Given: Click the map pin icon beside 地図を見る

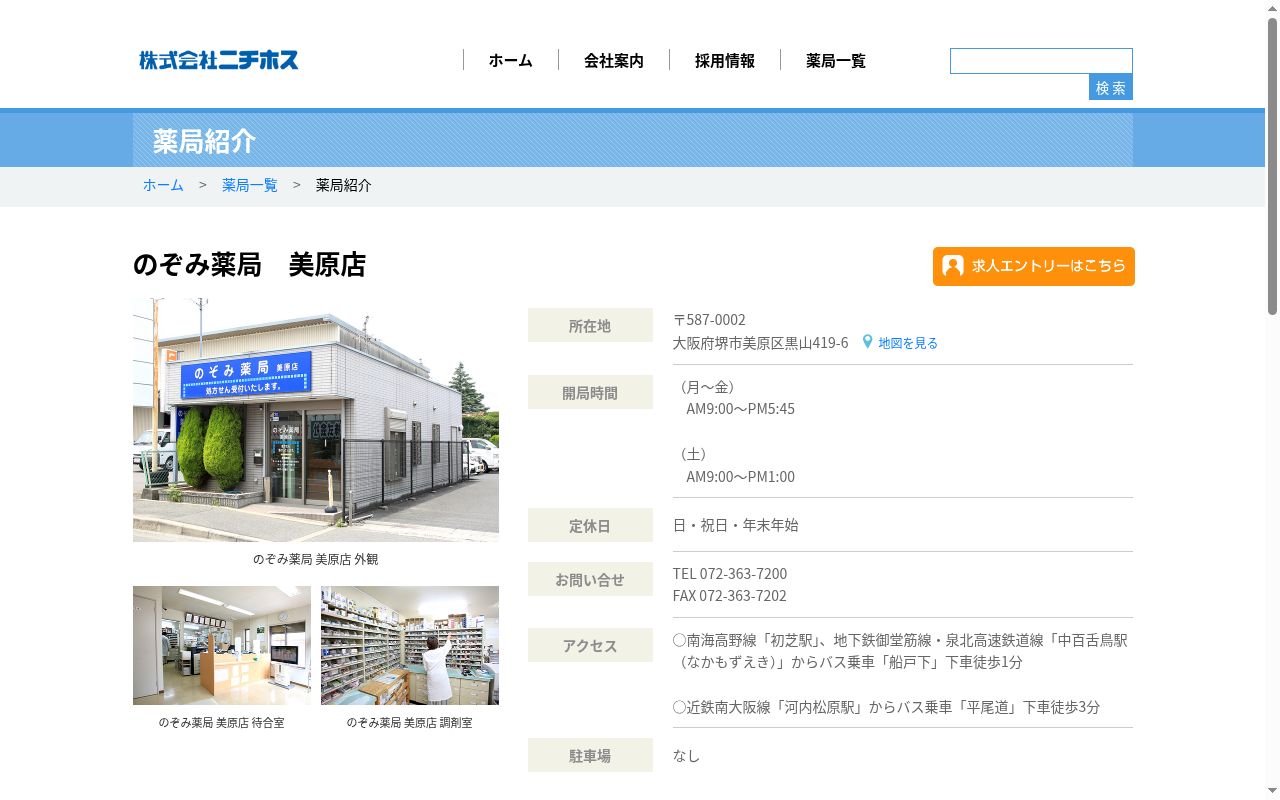Looking at the screenshot, I should 867,342.
